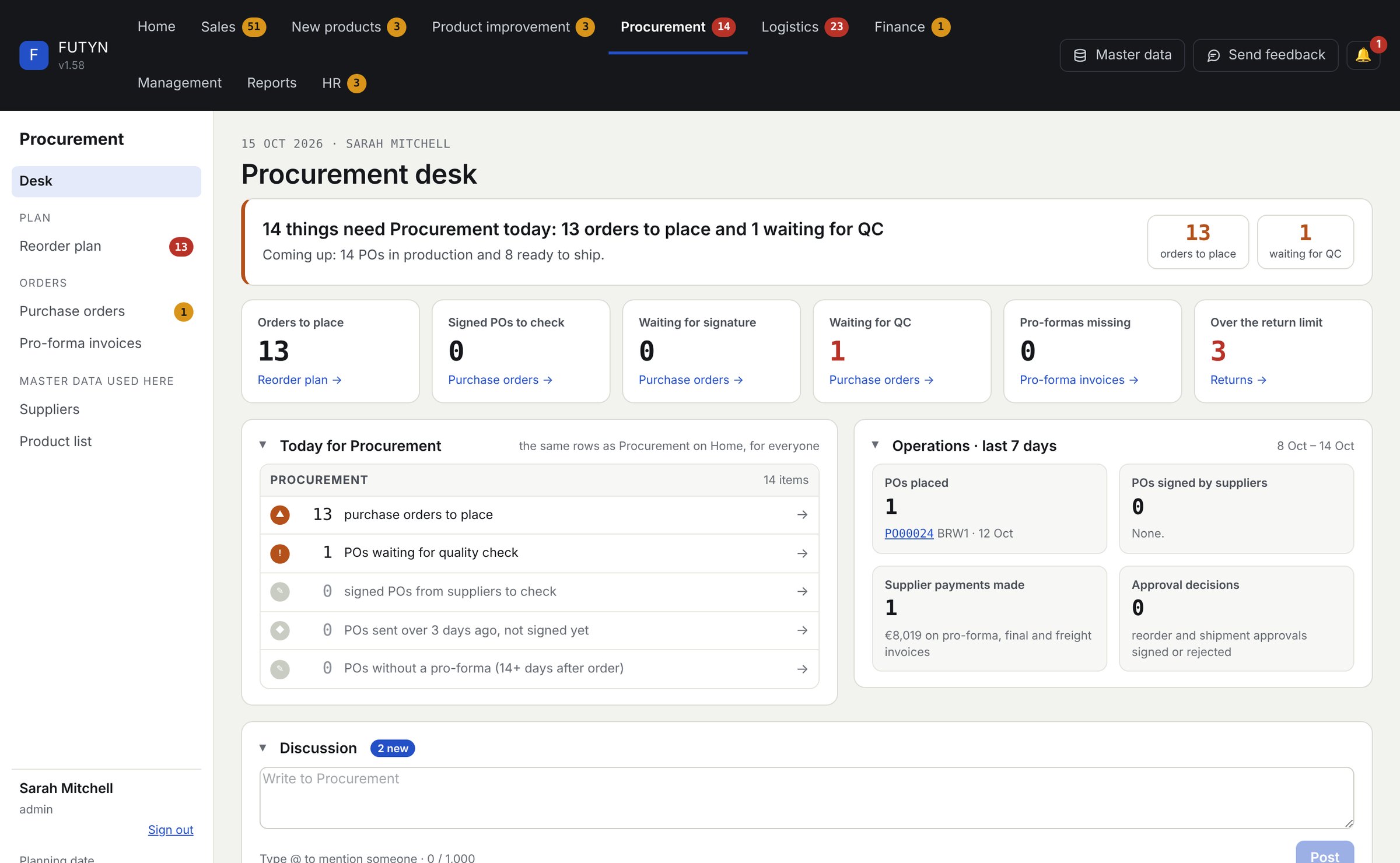Viewport: 1400px width, 863px height.
Task: Click the arrow on purchase orders to place row
Action: click(x=802, y=514)
